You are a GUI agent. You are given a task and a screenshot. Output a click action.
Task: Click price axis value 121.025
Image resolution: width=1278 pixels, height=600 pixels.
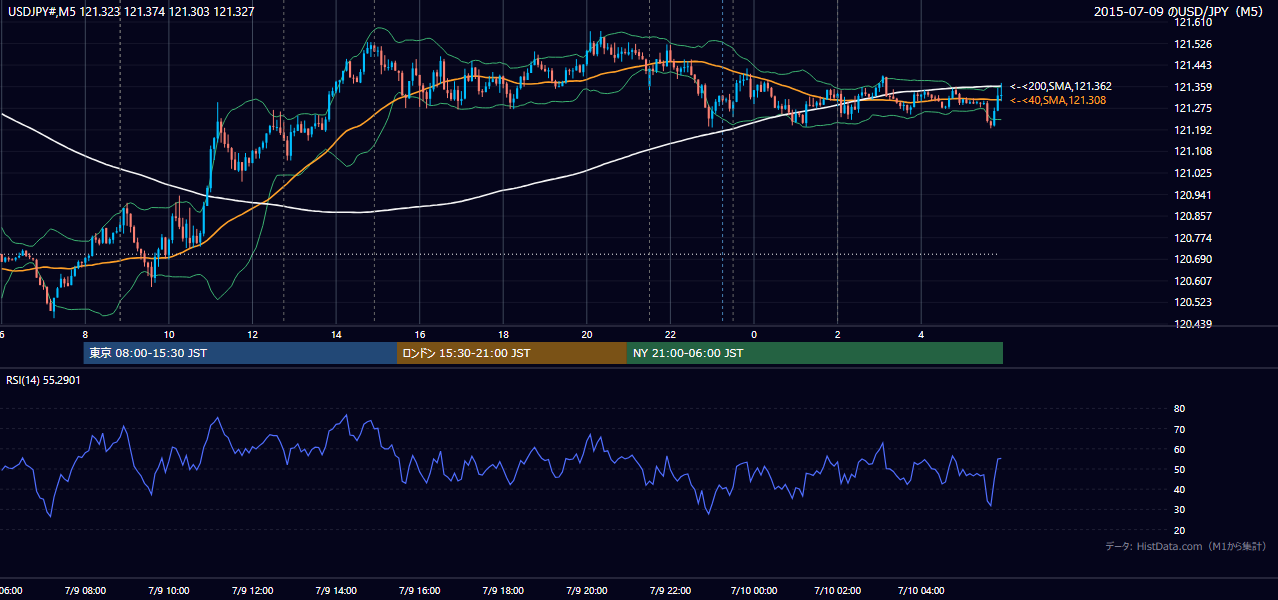point(1192,173)
